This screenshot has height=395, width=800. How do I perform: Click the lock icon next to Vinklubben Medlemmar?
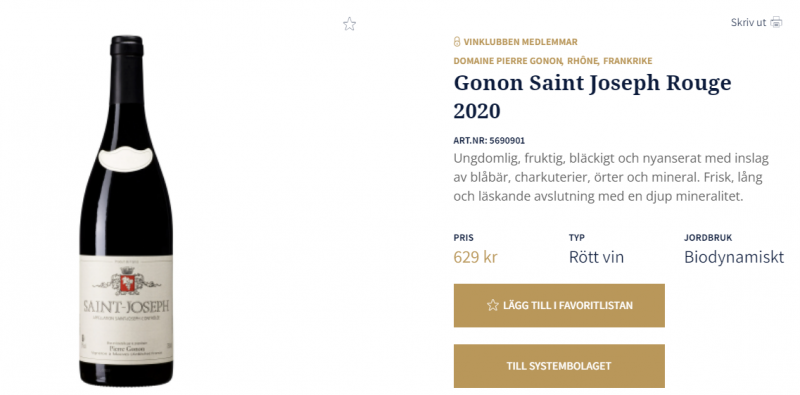point(457,42)
